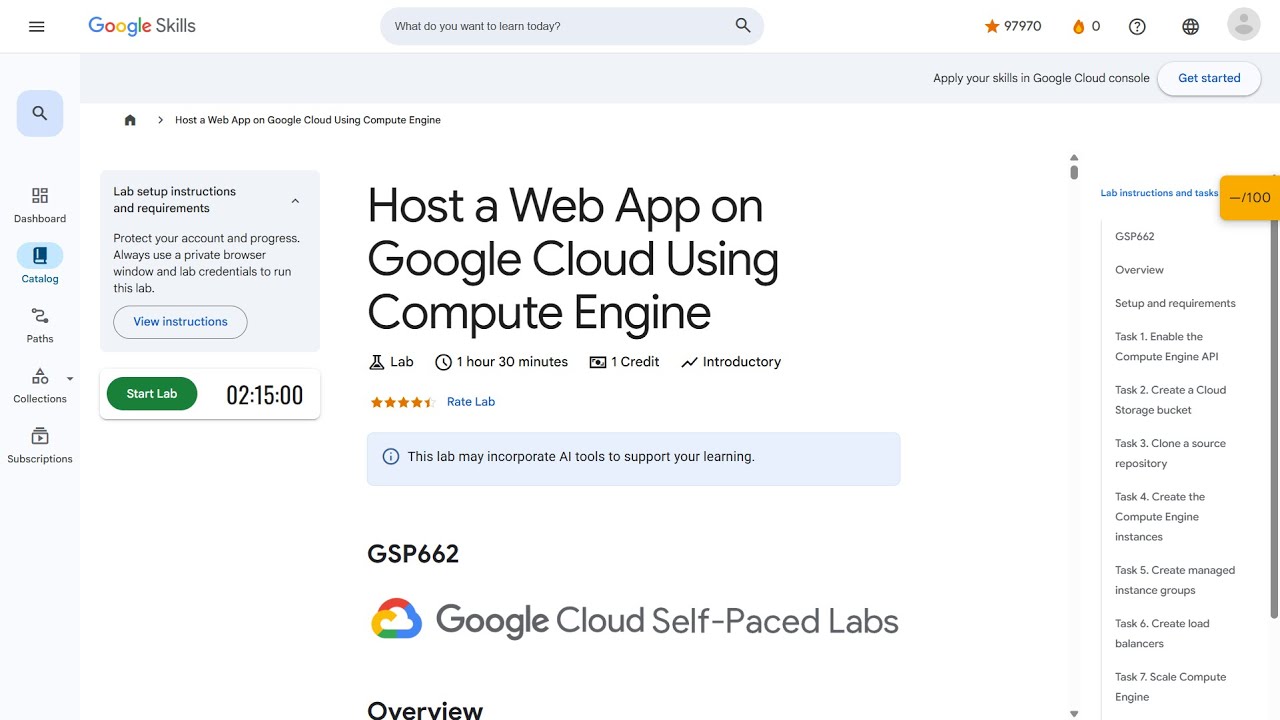The image size is (1280, 720).
Task: Go to Task 3 Clone a source repository
Action: pos(1170,453)
